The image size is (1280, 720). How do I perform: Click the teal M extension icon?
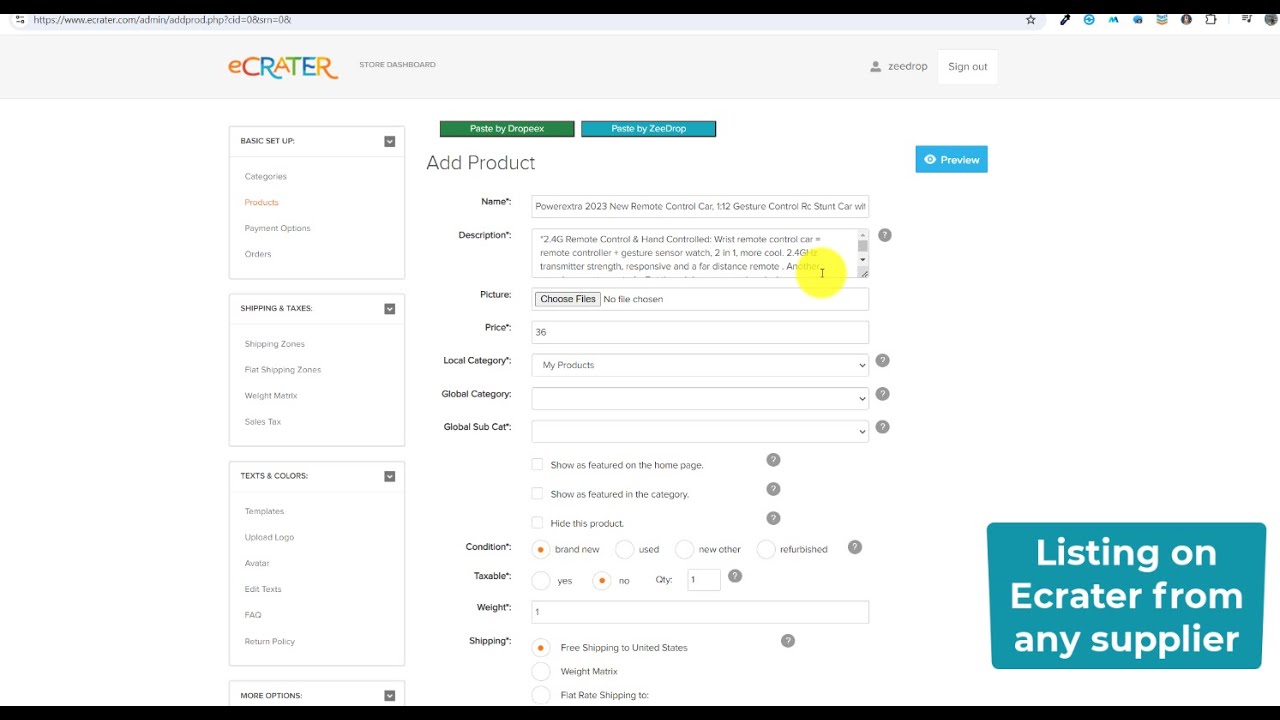point(1113,19)
